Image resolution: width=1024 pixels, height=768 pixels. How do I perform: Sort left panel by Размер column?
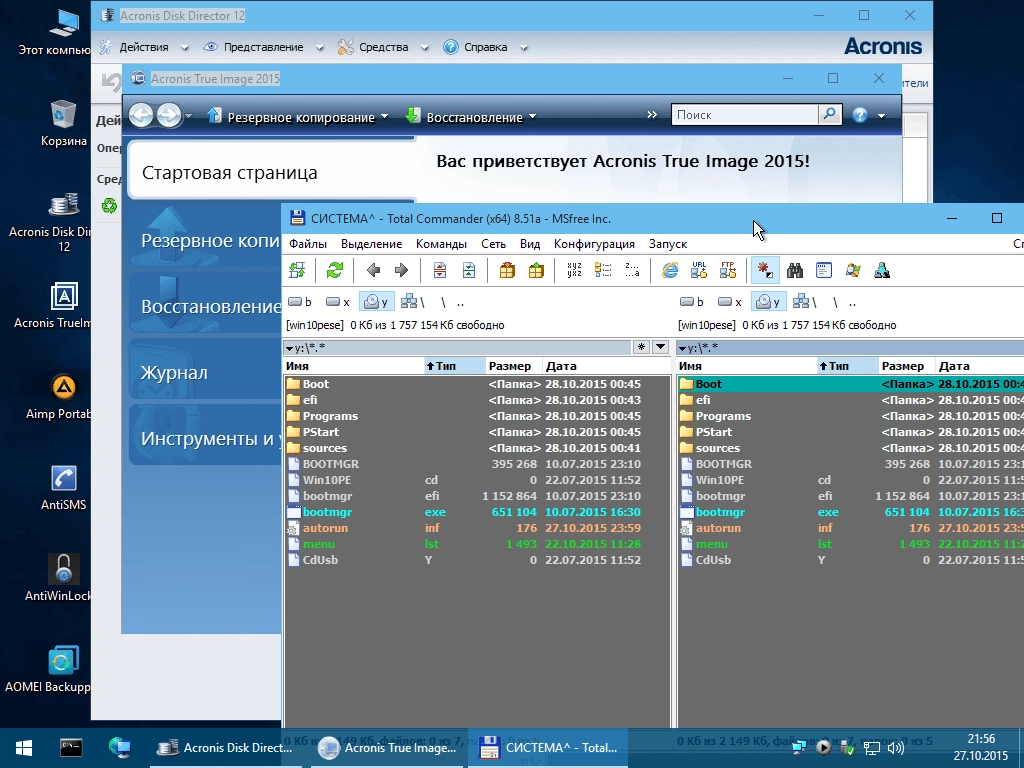(514, 366)
